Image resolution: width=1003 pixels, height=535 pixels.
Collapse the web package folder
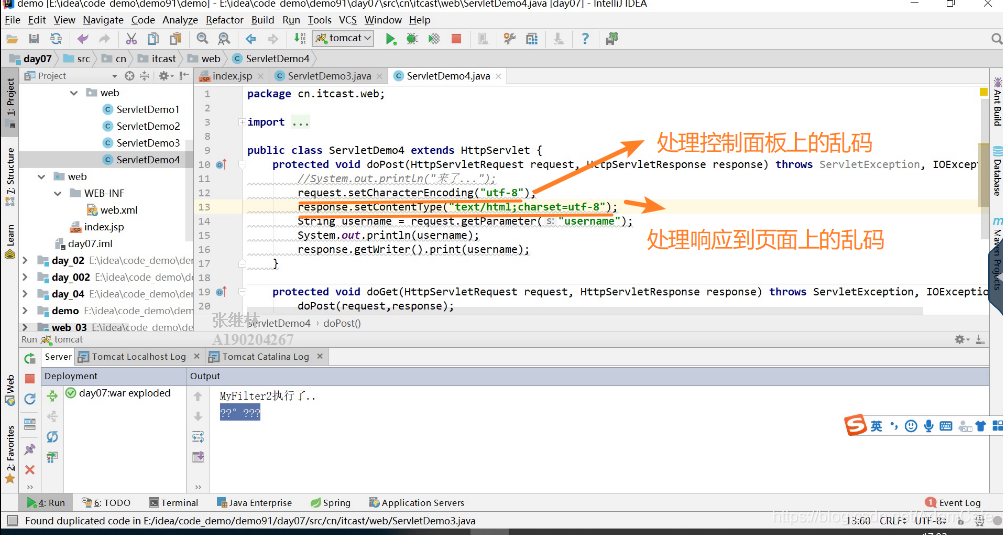coord(74,93)
